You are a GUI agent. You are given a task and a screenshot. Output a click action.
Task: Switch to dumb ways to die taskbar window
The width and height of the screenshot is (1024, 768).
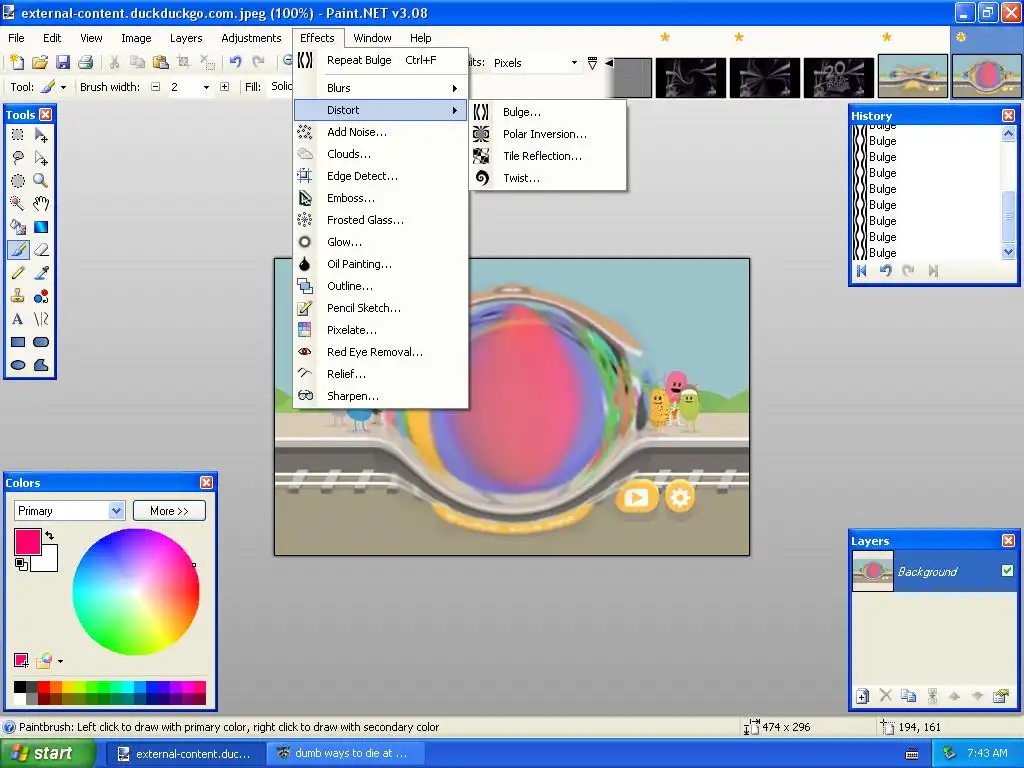[345, 753]
